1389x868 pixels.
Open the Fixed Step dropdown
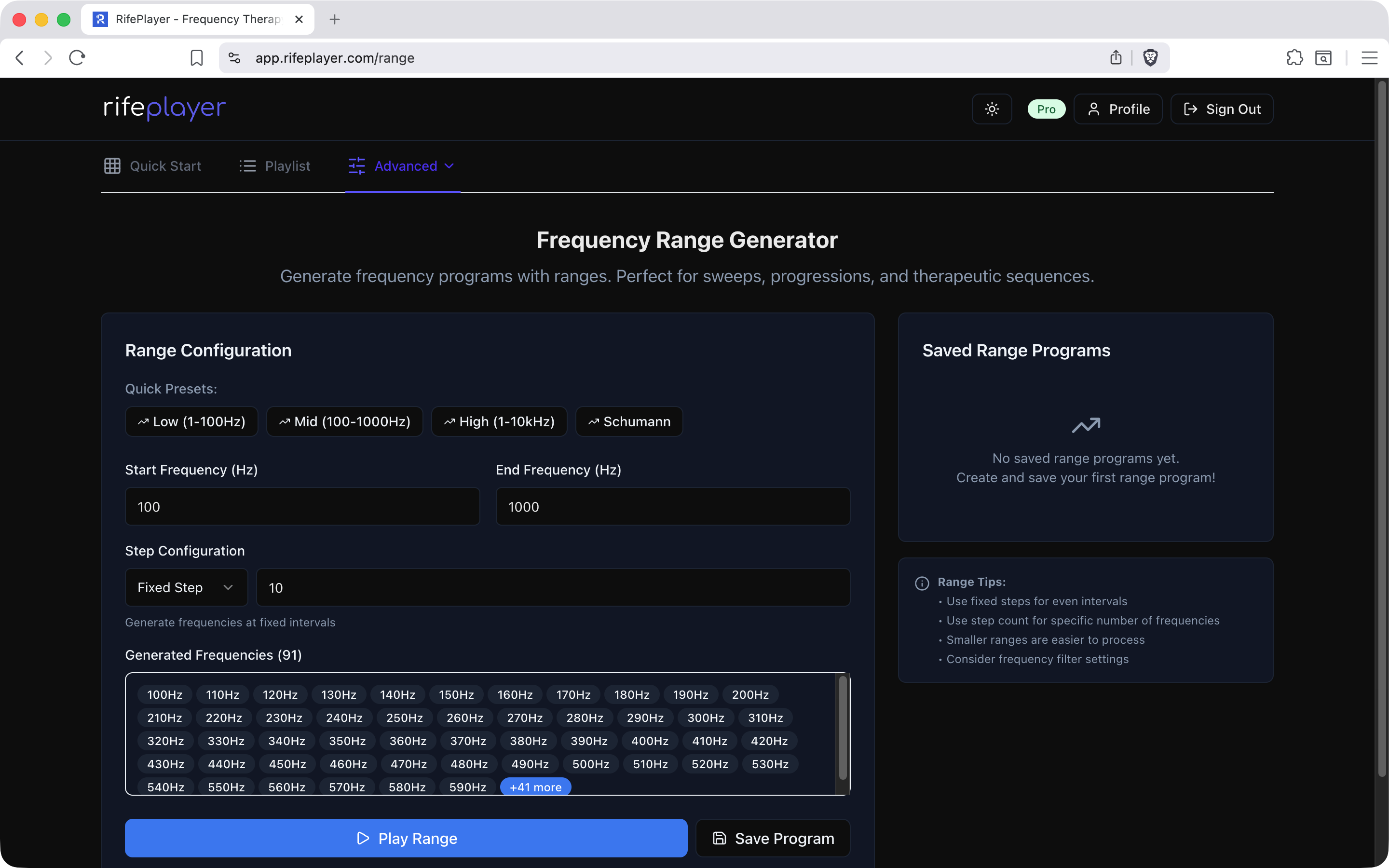point(187,587)
